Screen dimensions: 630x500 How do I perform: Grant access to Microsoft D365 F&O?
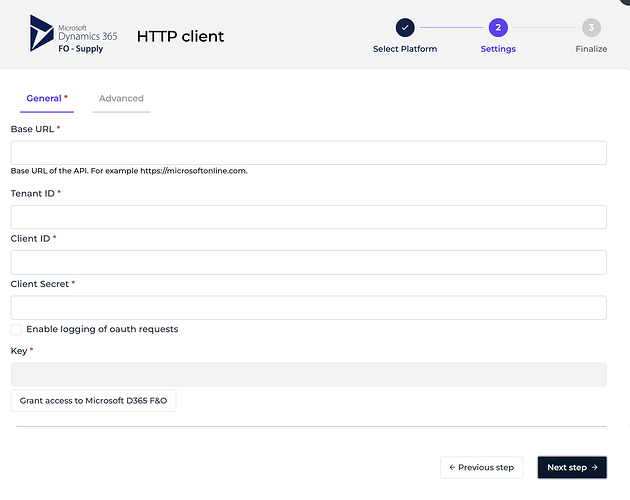pos(93,401)
